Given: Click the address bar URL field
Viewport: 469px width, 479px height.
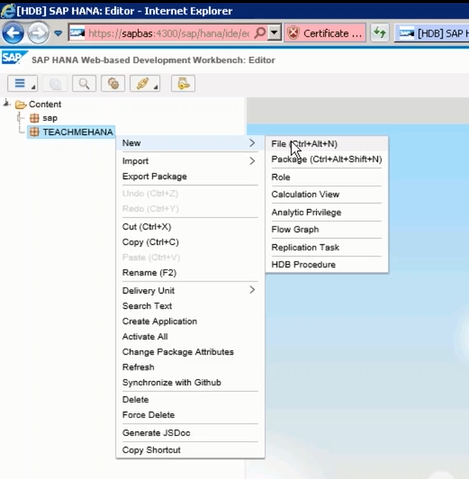Looking at the screenshot, I should pyautogui.click(x=168, y=33).
